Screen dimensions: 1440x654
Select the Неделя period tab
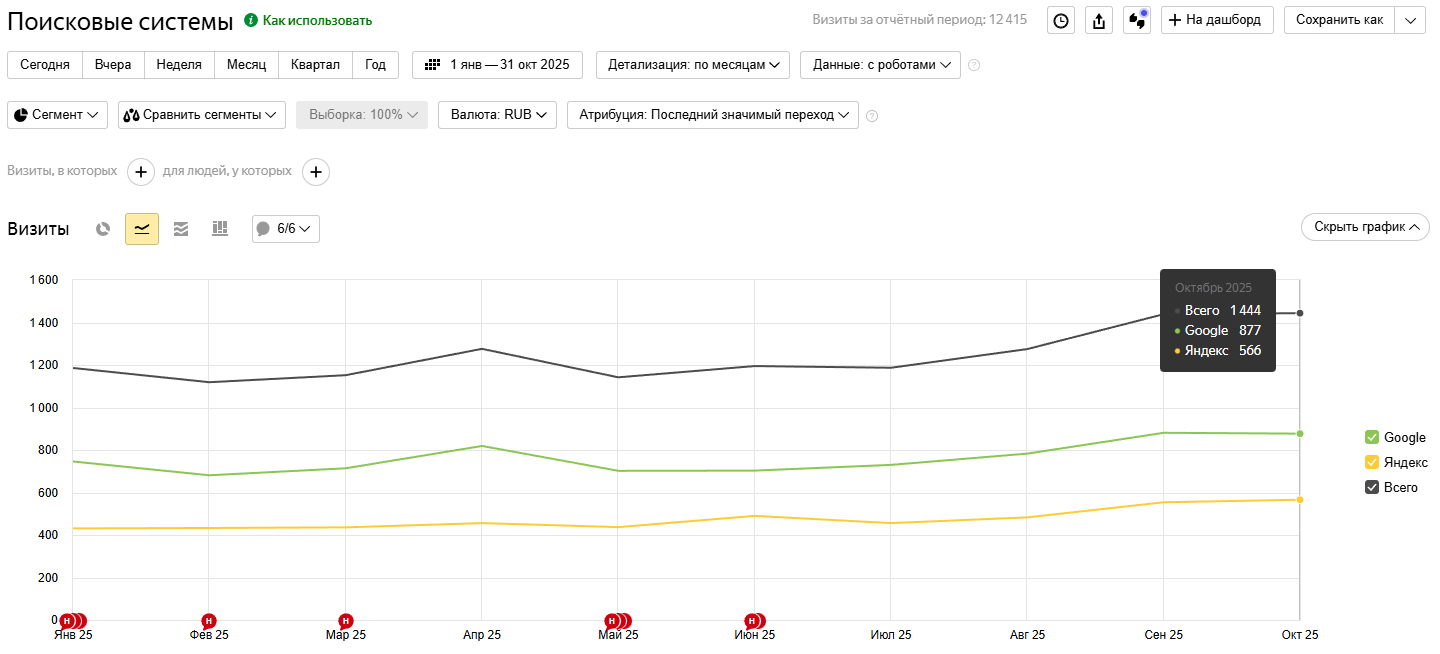point(179,65)
